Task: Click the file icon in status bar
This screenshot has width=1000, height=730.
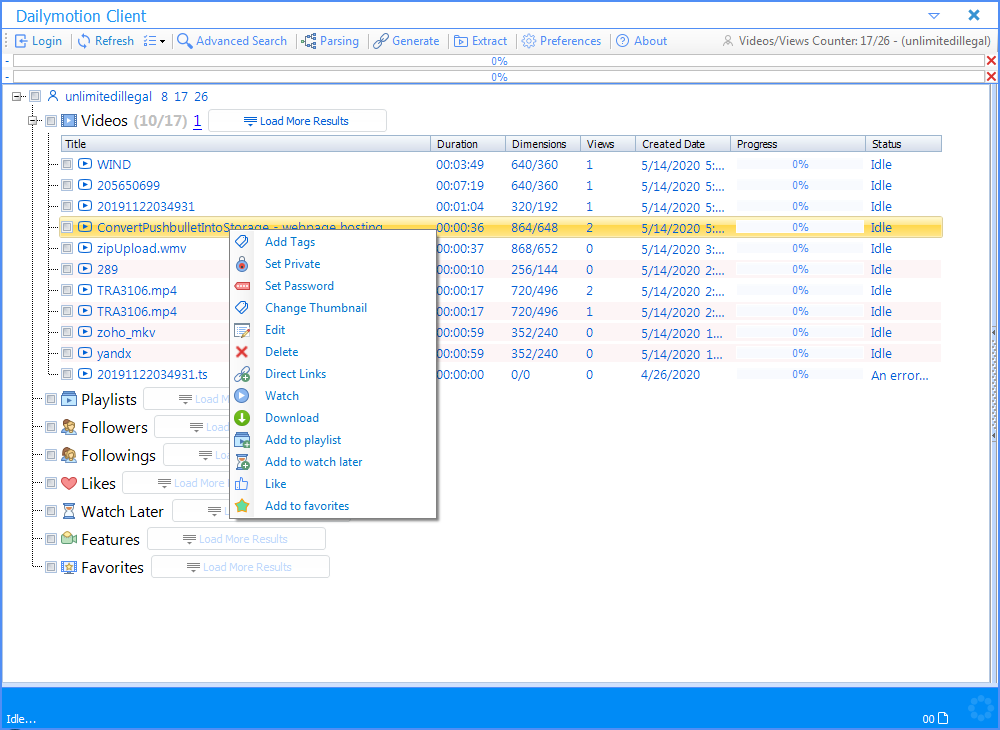Action: (x=943, y=718)
